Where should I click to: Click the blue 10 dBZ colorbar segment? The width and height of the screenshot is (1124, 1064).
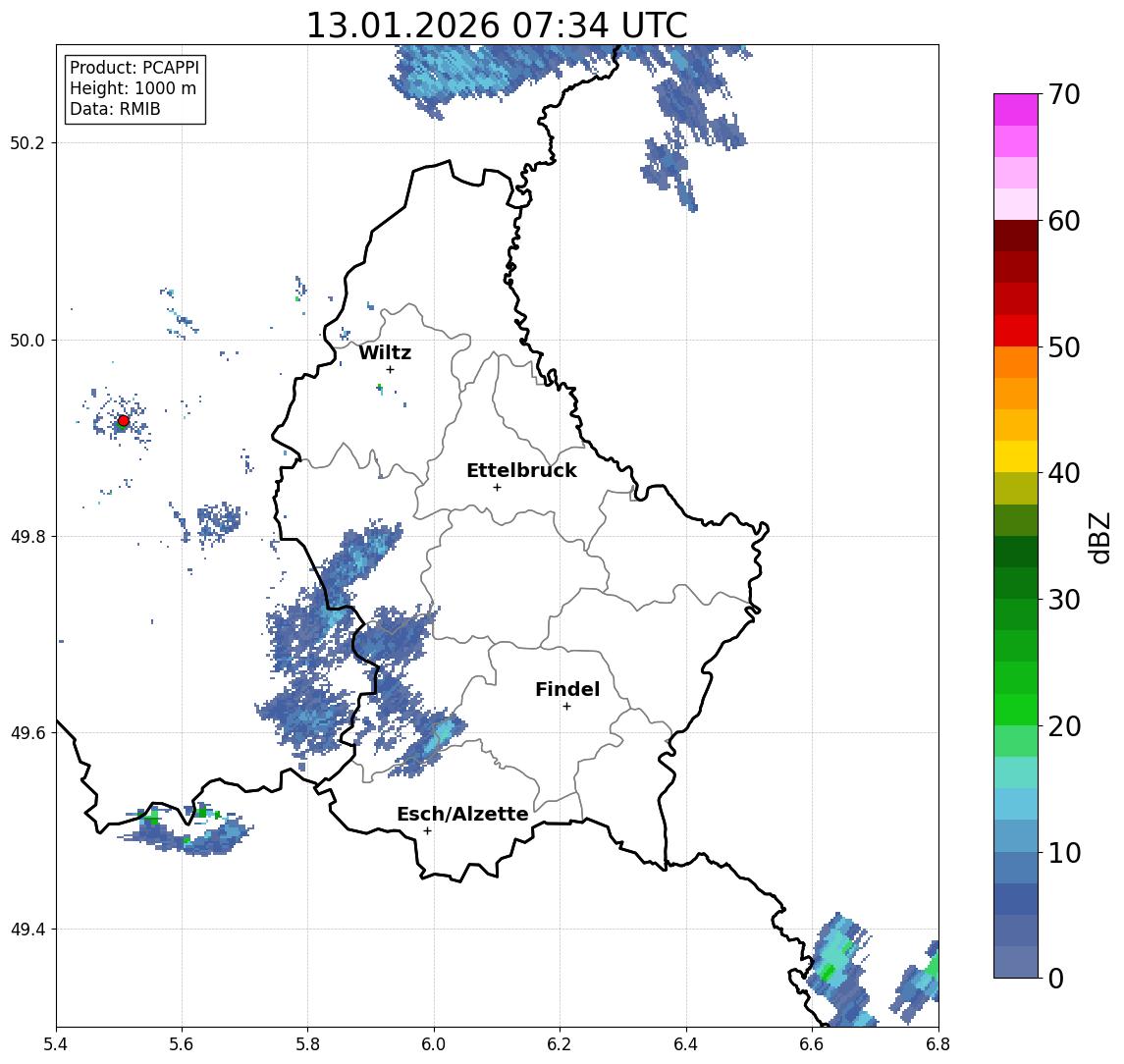(1016, 867)
